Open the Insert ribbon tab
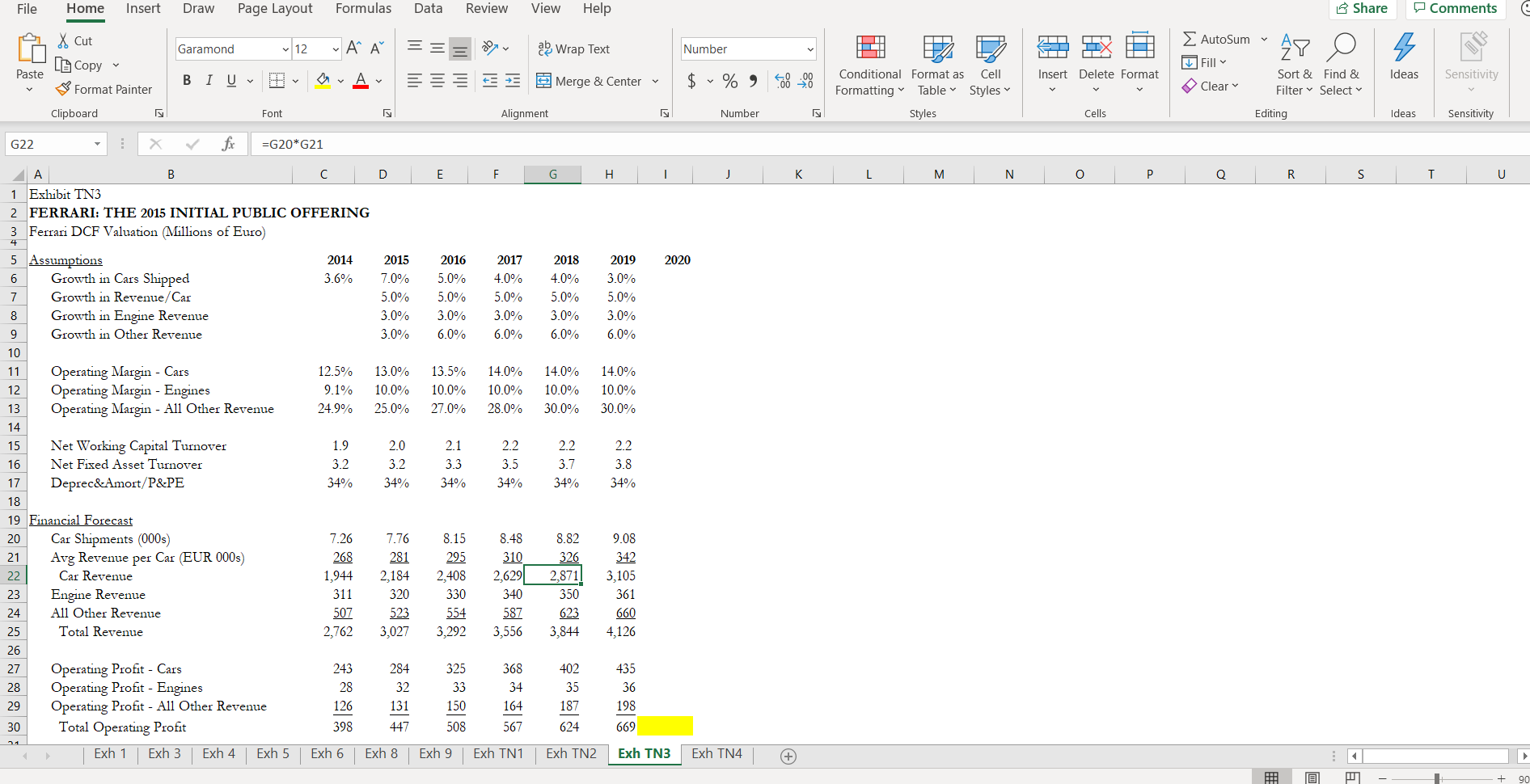 coord(143,8)
